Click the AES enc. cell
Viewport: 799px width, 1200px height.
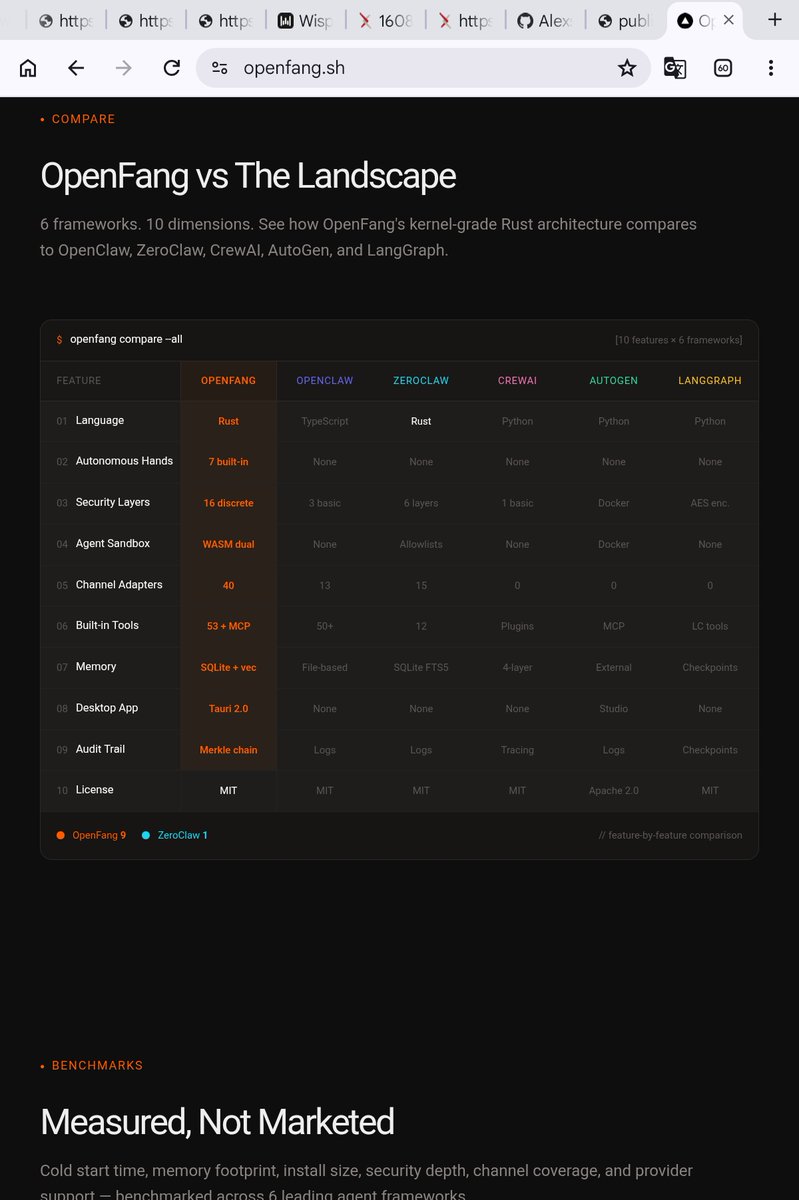tap(710, 503)
